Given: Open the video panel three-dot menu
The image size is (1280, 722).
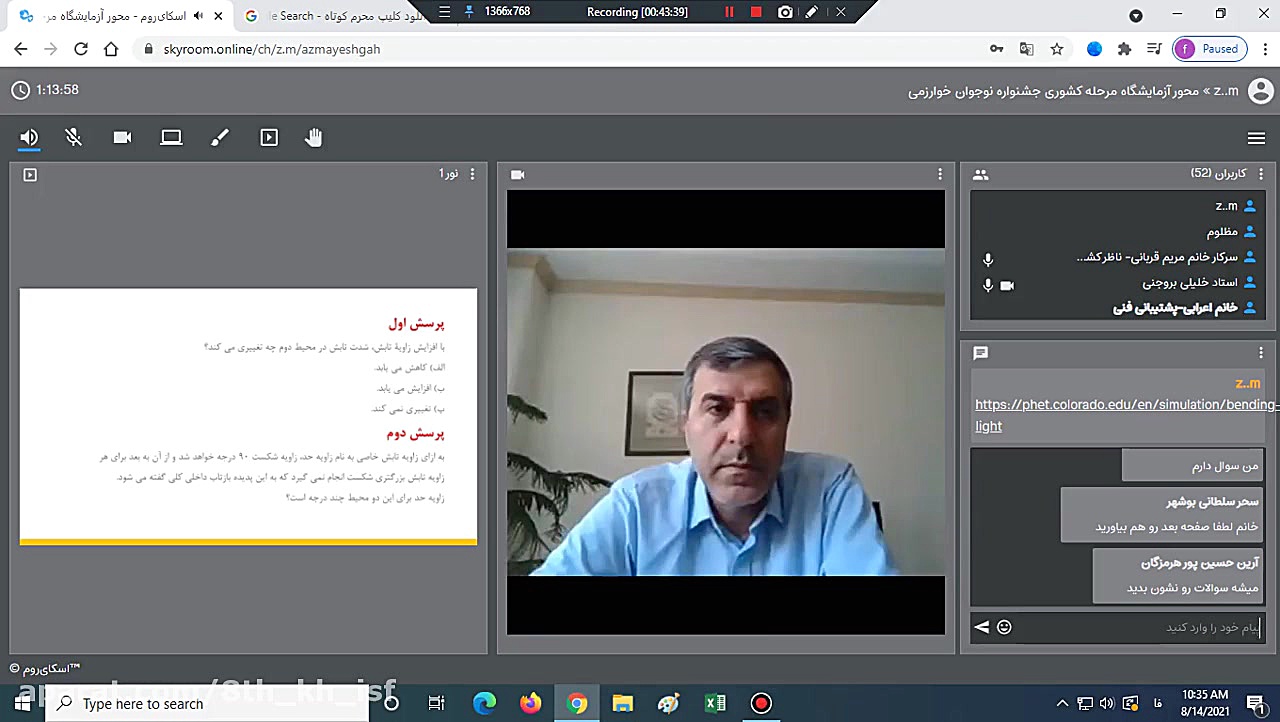Looking at the screenshot, I should [x=939, y=174].
